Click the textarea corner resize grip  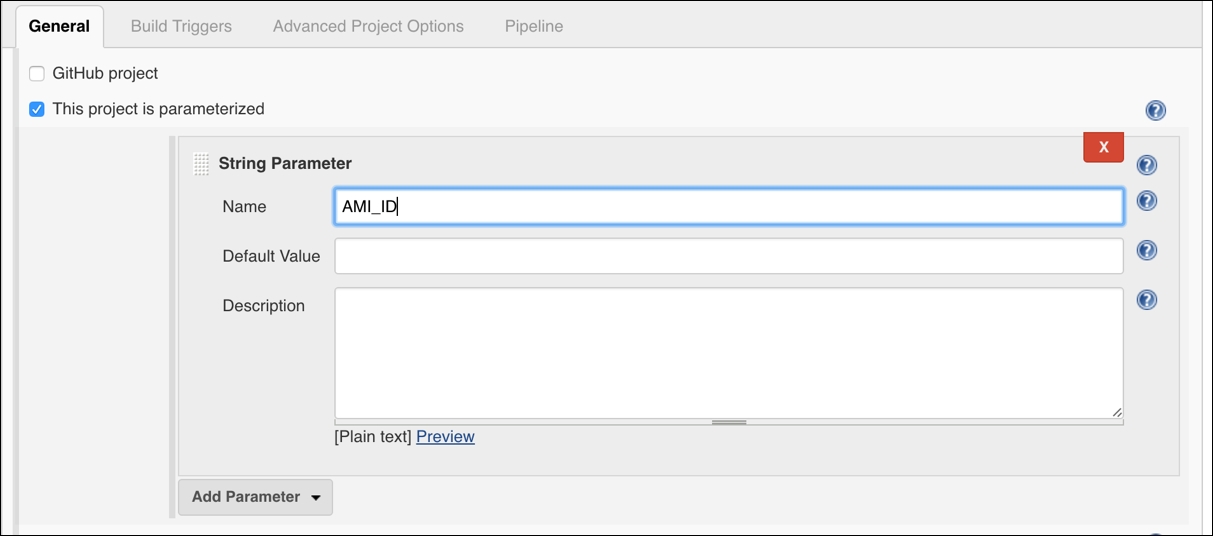click(x=1116, y=411)
